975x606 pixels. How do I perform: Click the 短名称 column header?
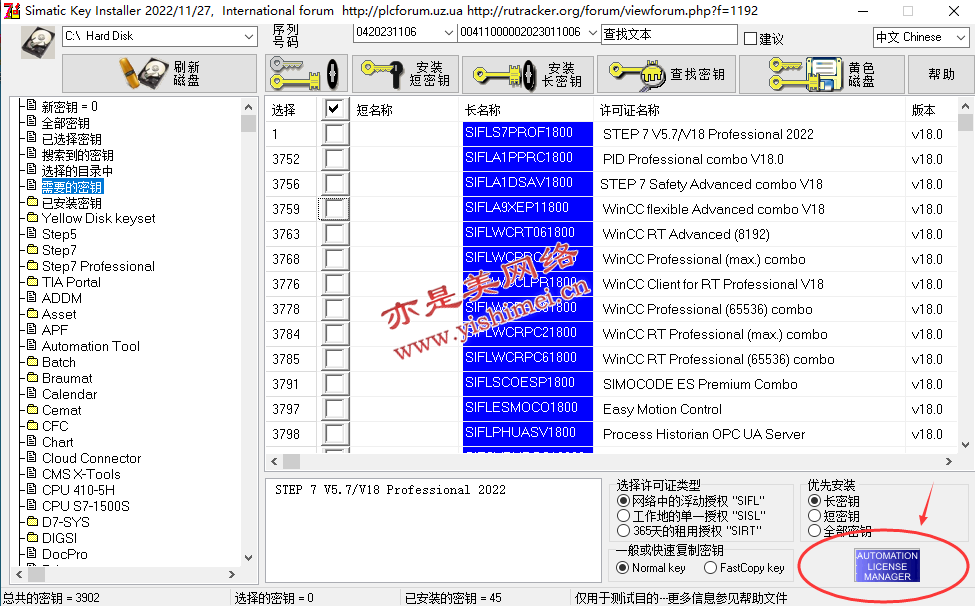point(374,110)
